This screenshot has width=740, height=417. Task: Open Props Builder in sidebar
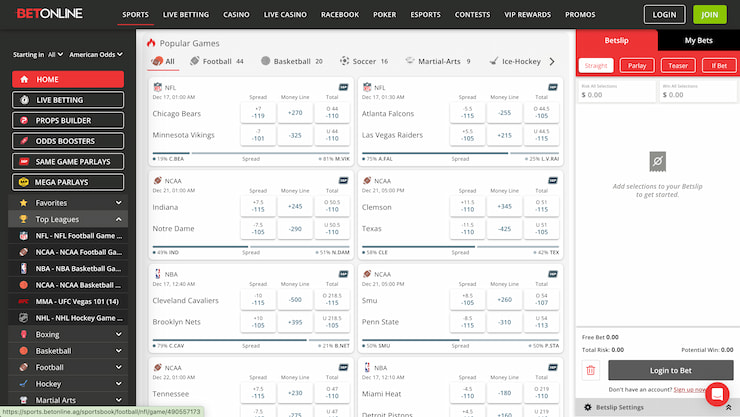click(x=68, y=120)
